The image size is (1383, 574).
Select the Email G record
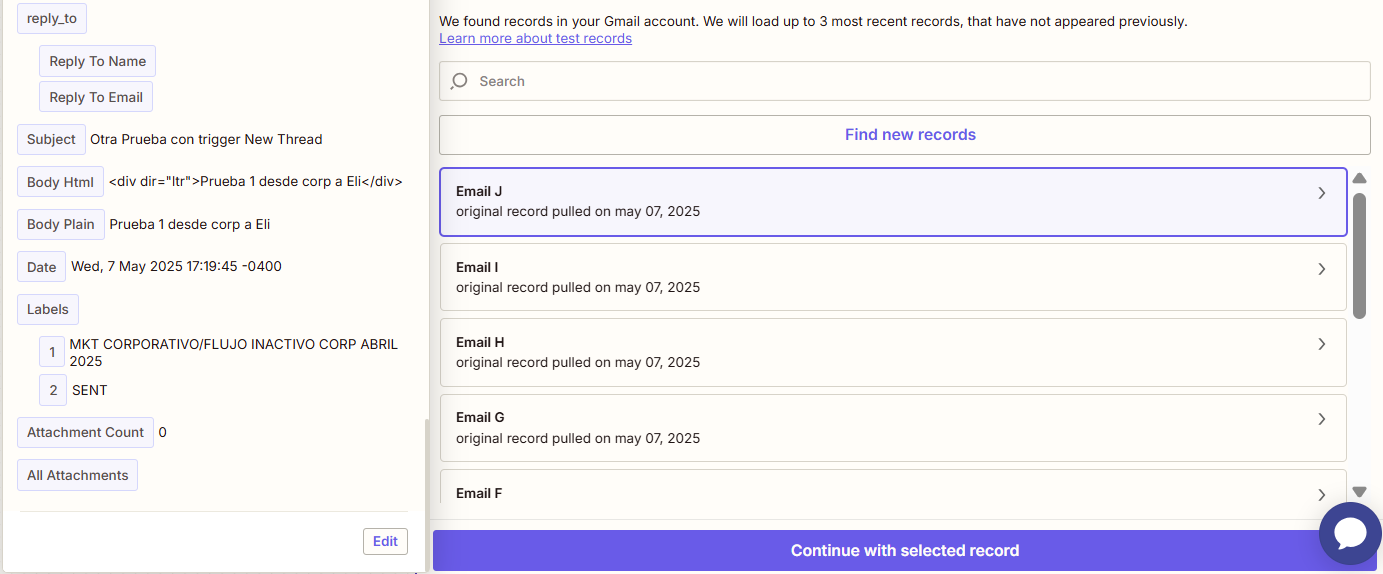[x=893, y=428]
